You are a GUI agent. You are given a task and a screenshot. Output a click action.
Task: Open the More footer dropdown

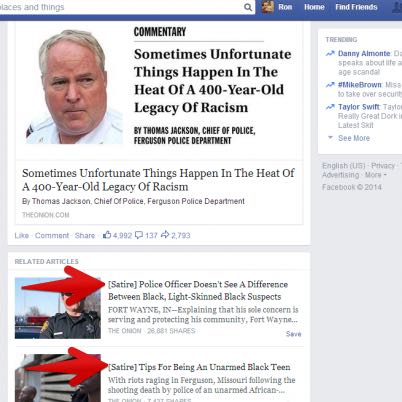pos(375,175)
